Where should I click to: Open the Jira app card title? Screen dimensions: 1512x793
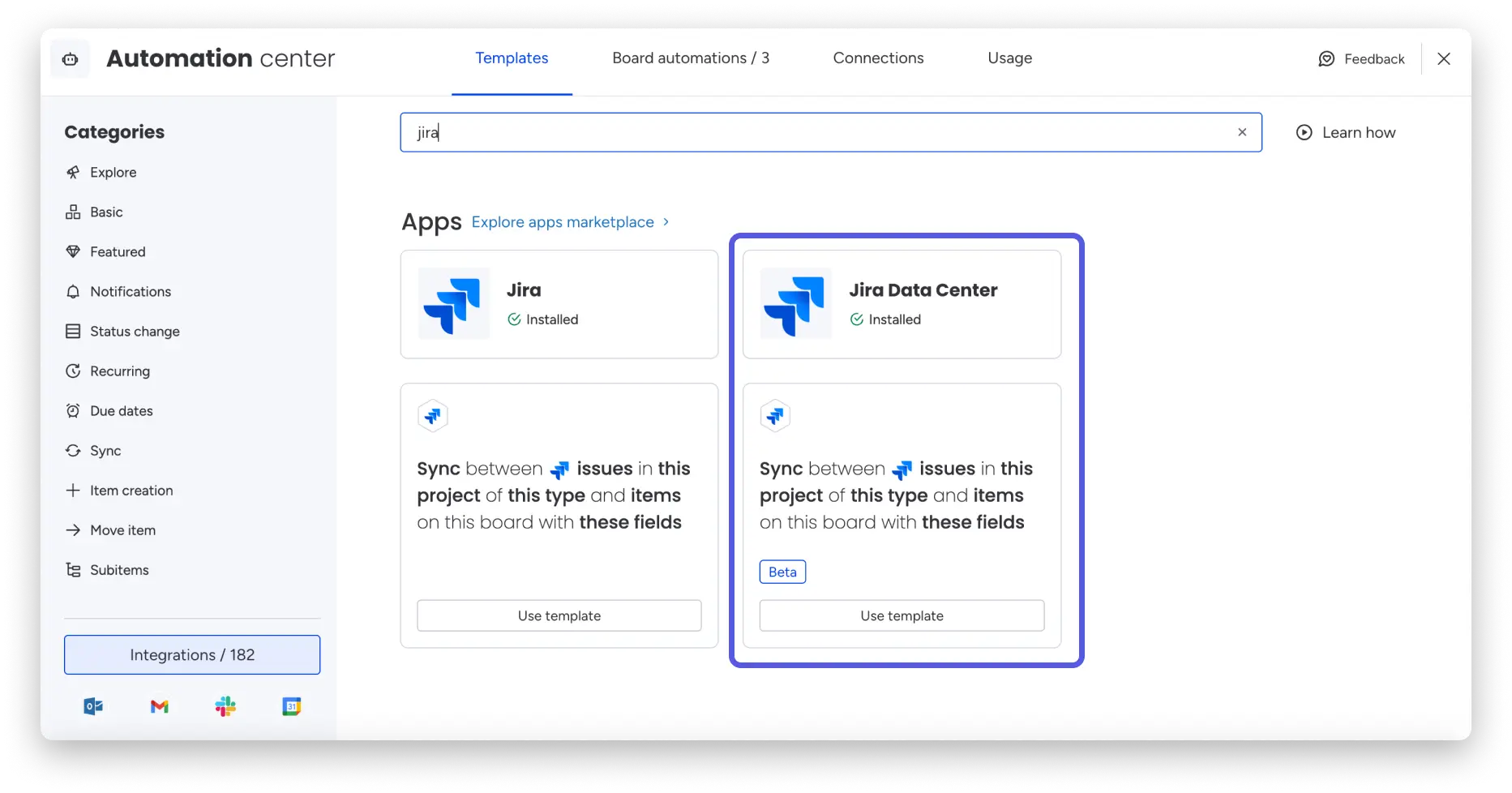click(524, 289)
